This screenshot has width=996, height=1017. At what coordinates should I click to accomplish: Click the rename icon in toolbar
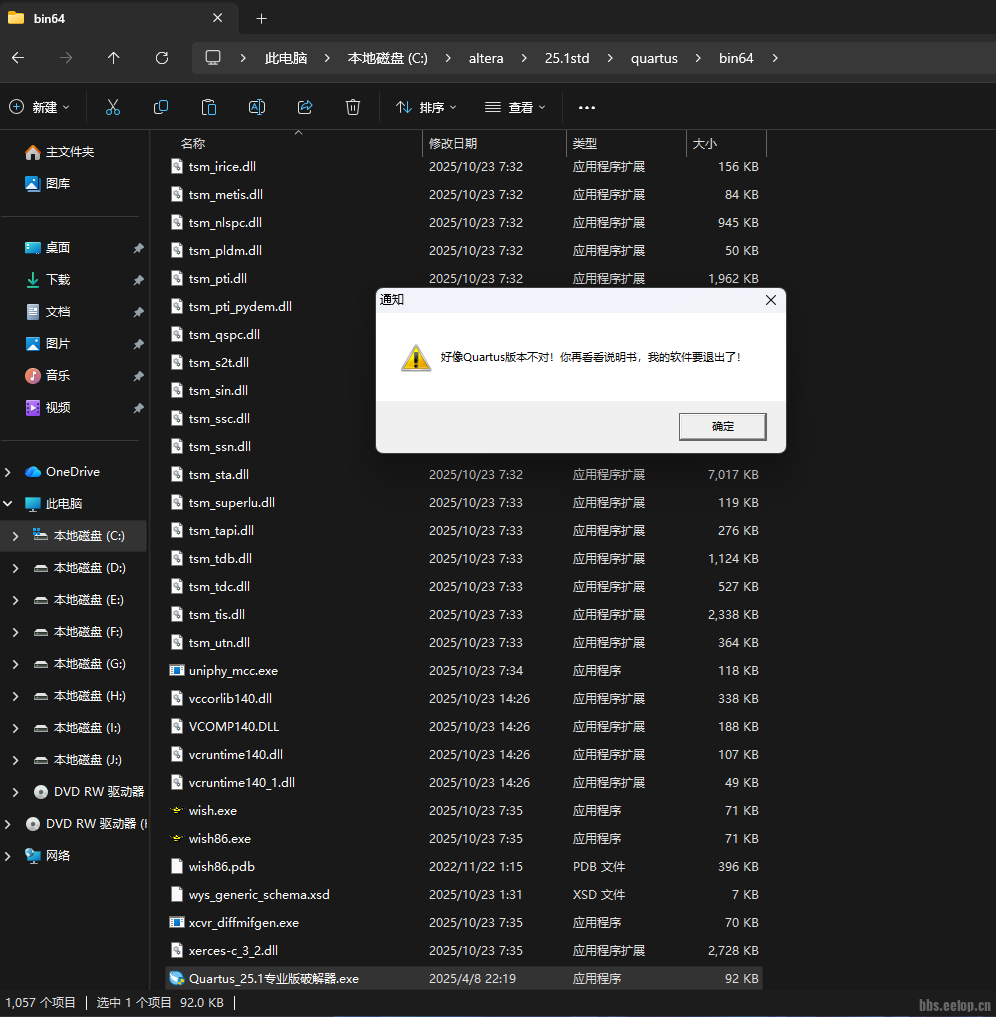[257, 107]
